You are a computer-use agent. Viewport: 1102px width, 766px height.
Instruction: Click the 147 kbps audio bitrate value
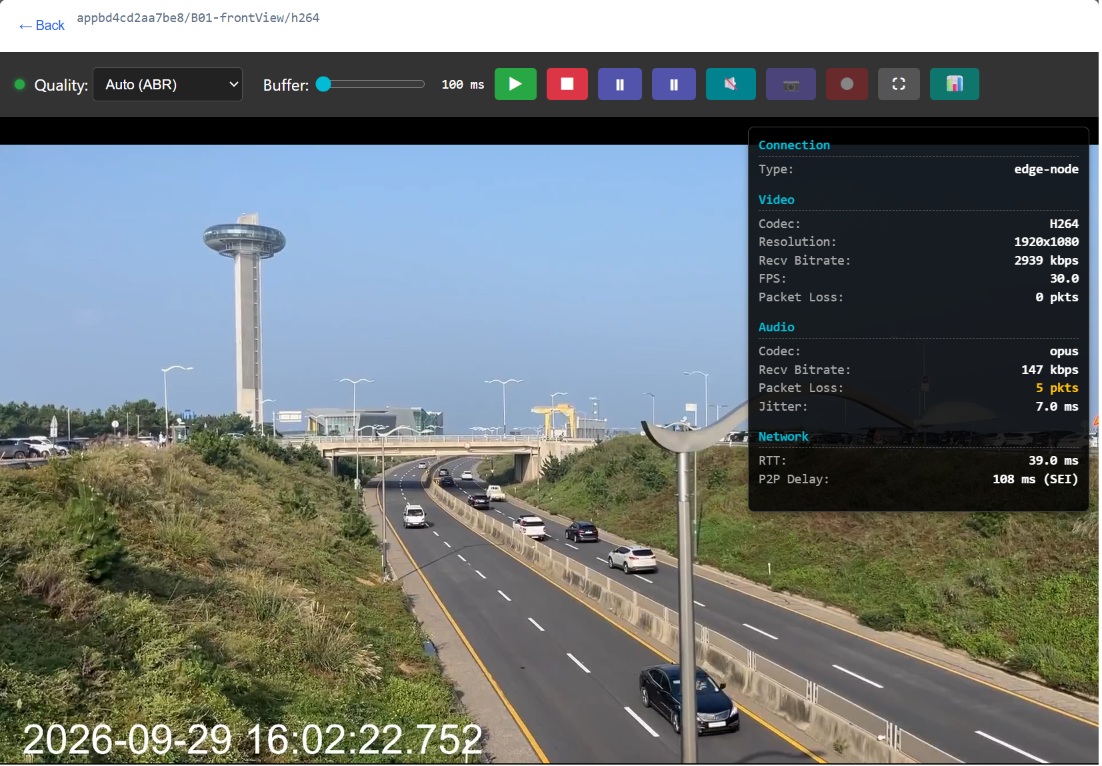(x=1050, y=370)
